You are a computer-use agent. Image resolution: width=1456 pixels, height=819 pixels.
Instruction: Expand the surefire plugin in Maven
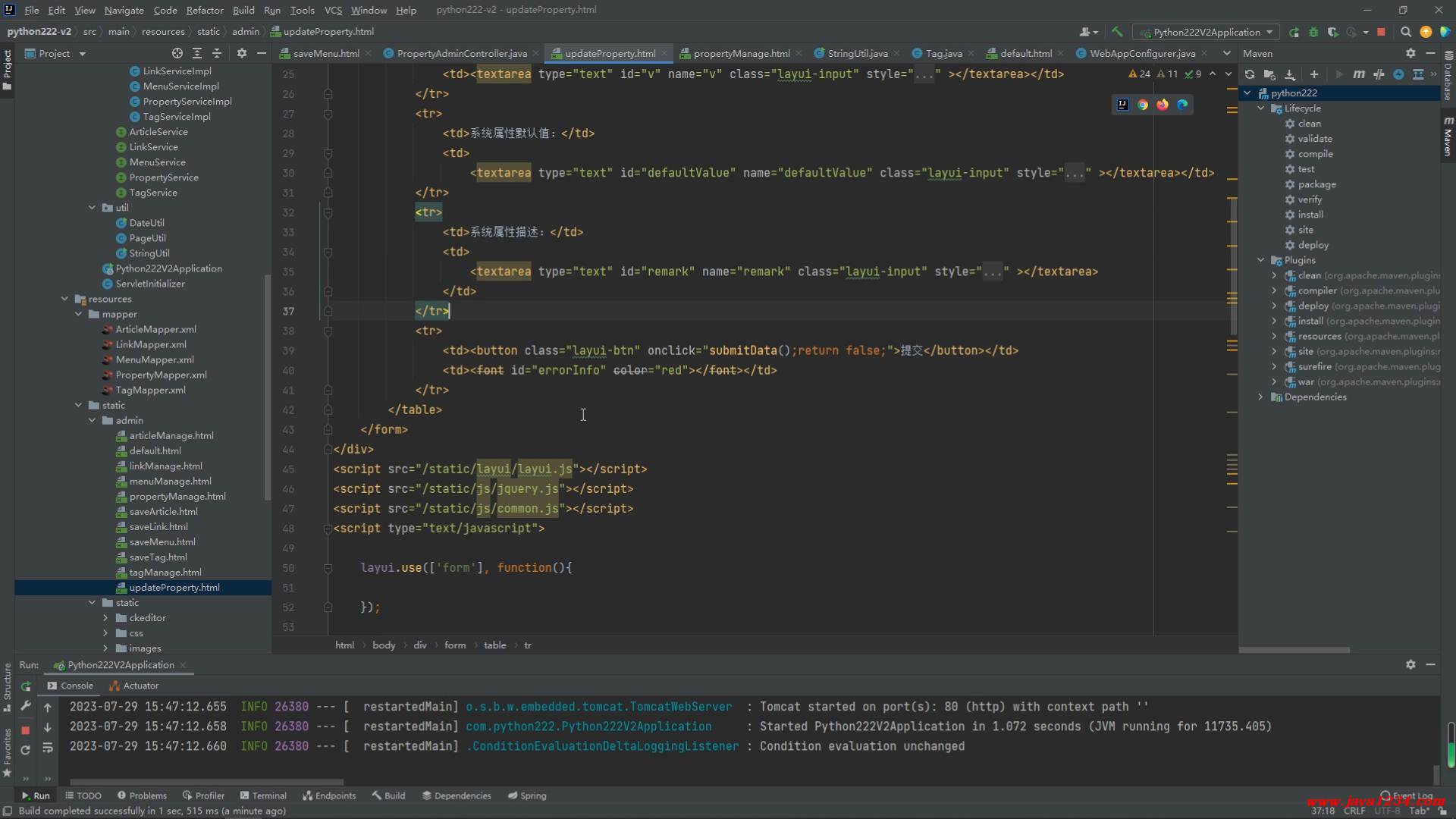(x=1274, y=366)
